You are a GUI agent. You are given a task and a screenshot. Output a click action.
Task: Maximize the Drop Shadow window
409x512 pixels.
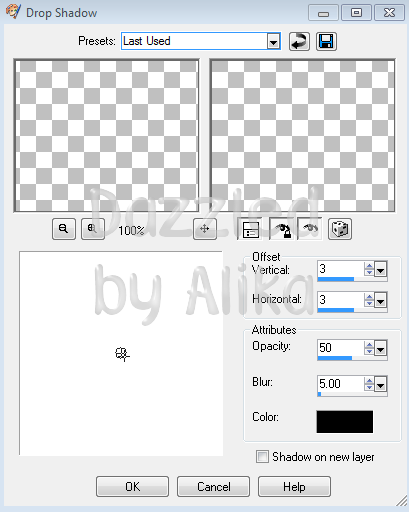tap(356, 13)
